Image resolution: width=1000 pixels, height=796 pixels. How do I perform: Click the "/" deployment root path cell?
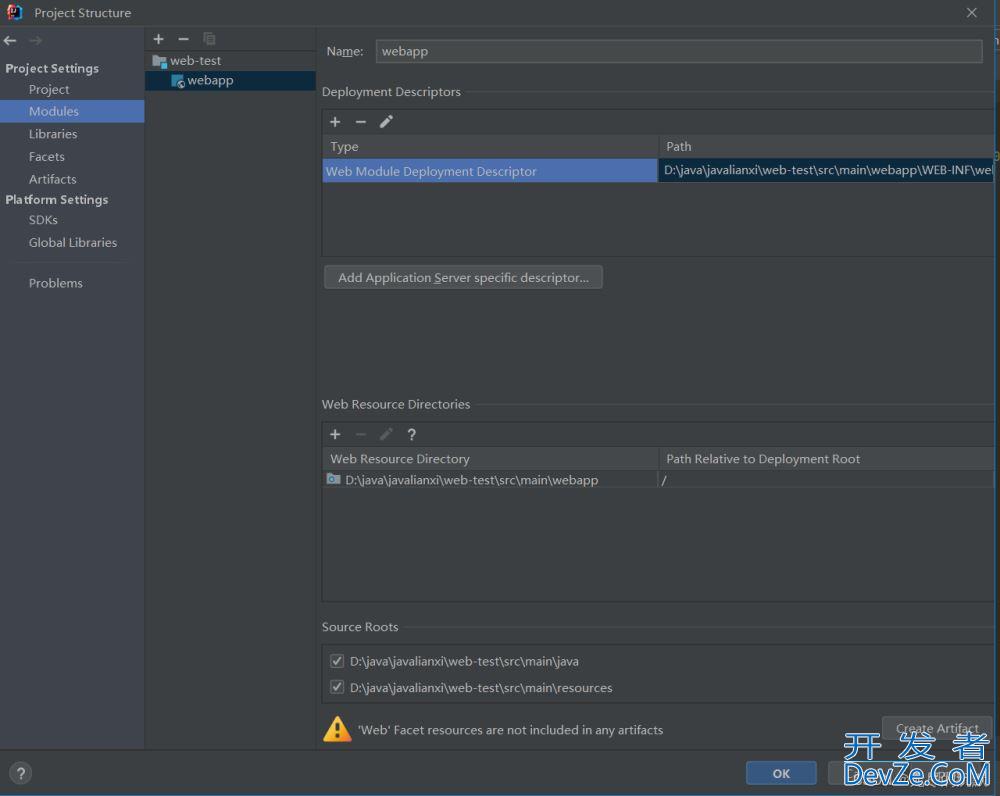click(826, 480)
